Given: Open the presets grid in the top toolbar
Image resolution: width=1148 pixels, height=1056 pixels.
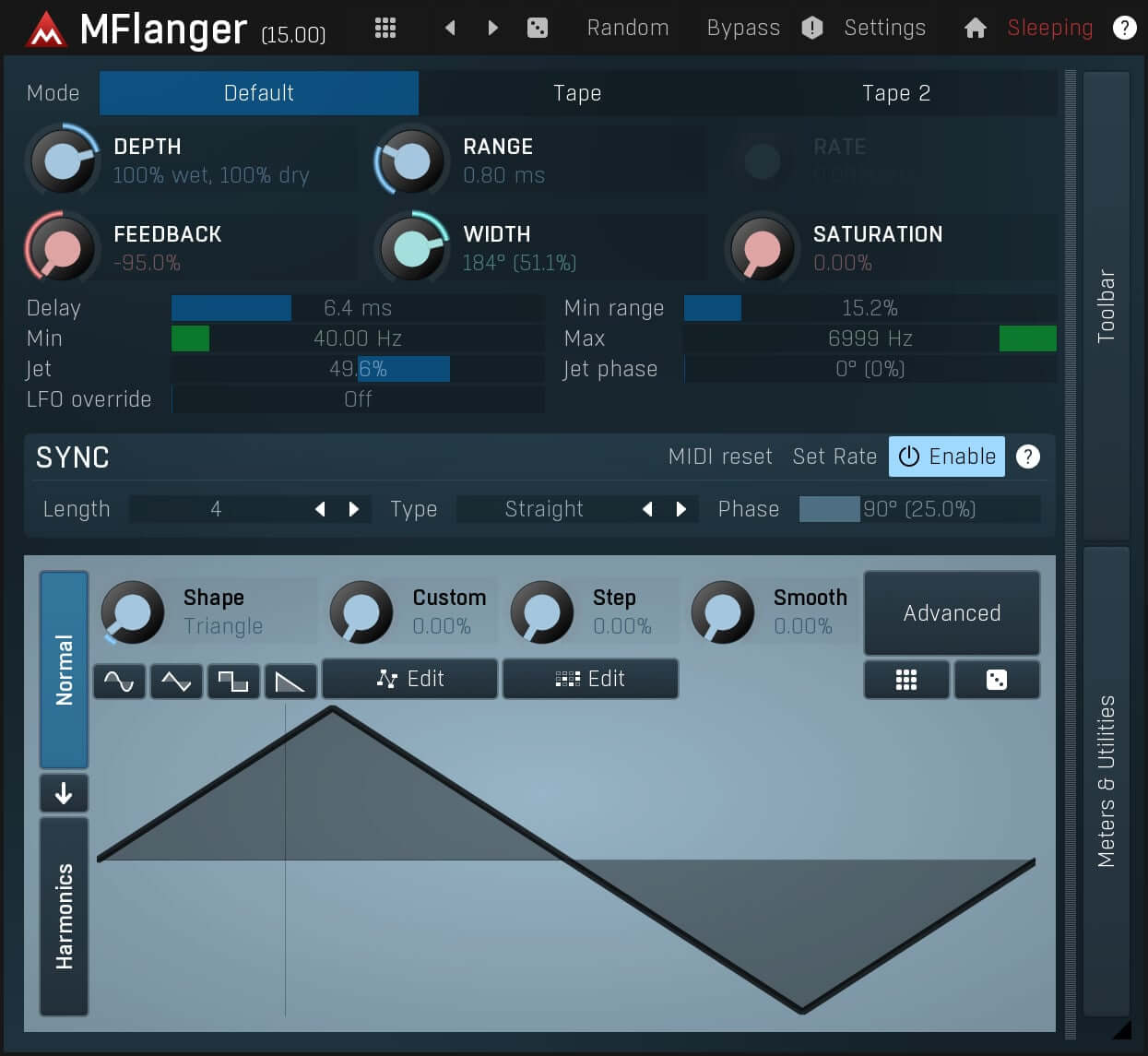Looking at the screenshot, I should point(385,27).
